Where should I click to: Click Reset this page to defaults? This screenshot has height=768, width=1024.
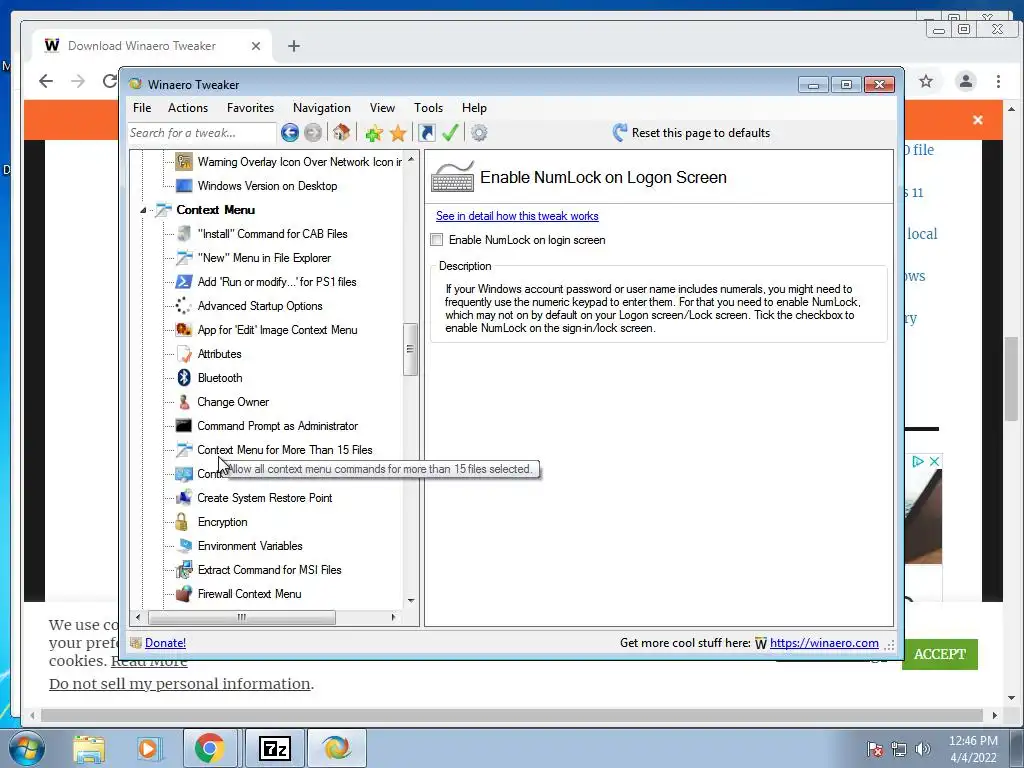point(691,133)
